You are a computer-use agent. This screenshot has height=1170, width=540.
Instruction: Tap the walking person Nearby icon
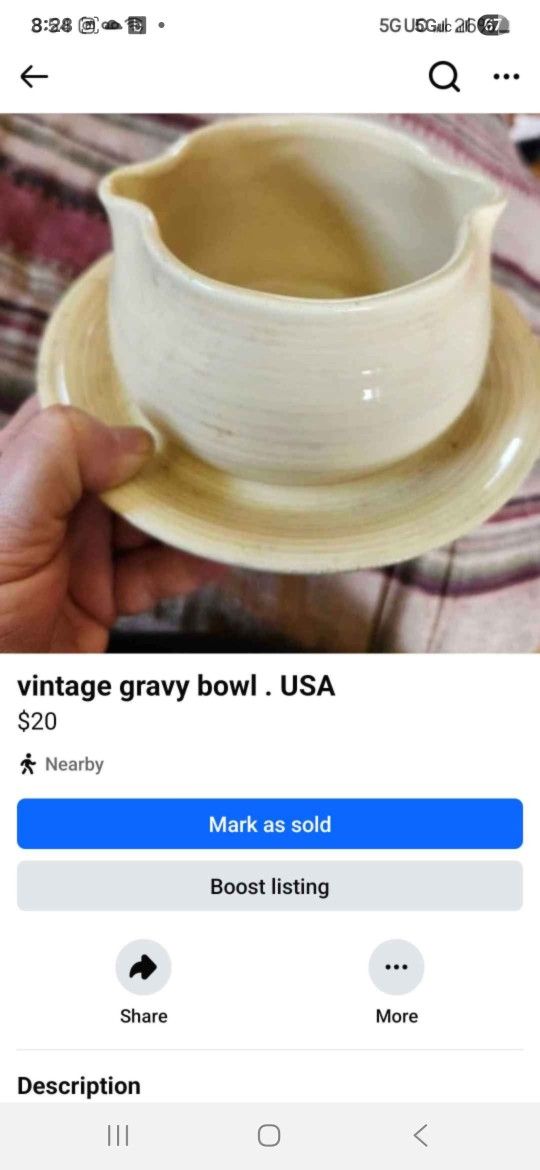(x=28, y=764)
